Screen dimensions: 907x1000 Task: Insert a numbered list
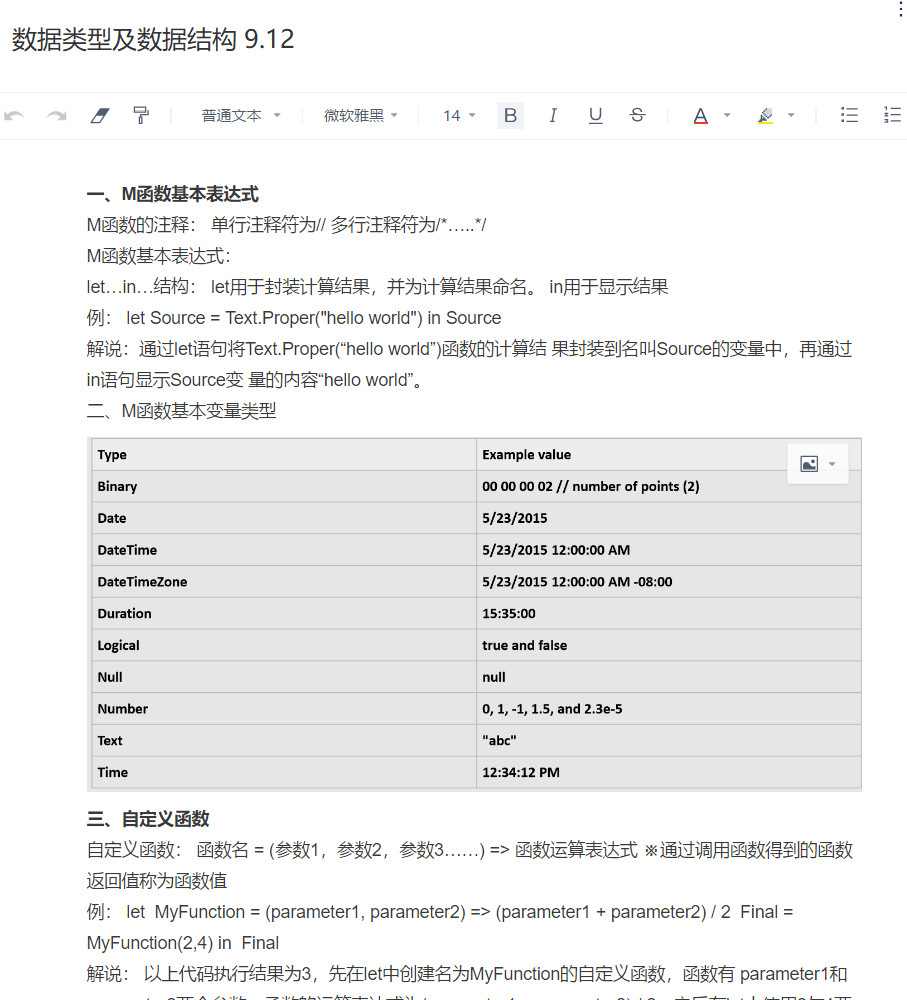[x=892, y=115]
